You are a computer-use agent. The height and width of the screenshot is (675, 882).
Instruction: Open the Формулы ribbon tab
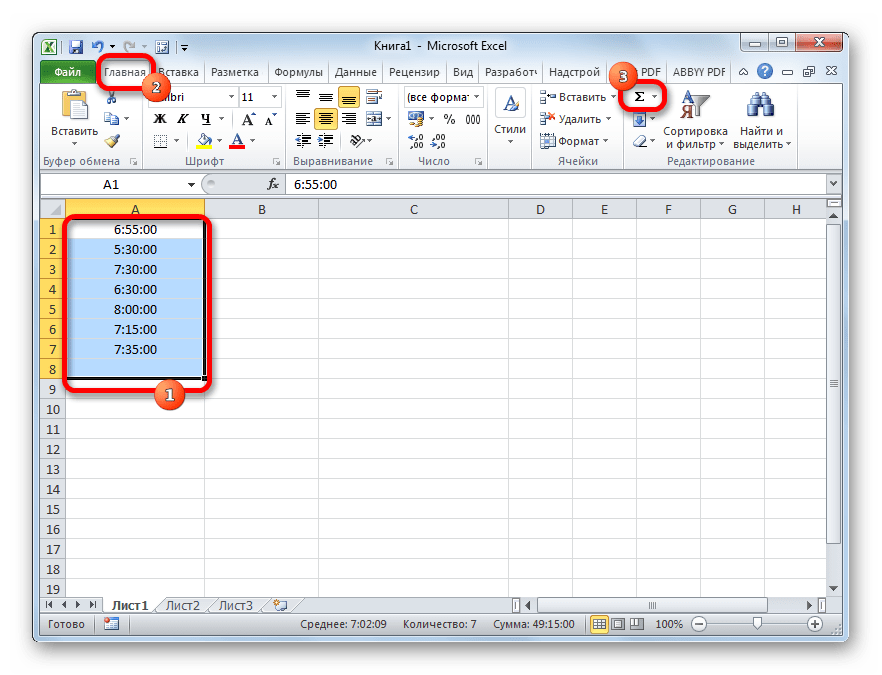coord(298,72)
